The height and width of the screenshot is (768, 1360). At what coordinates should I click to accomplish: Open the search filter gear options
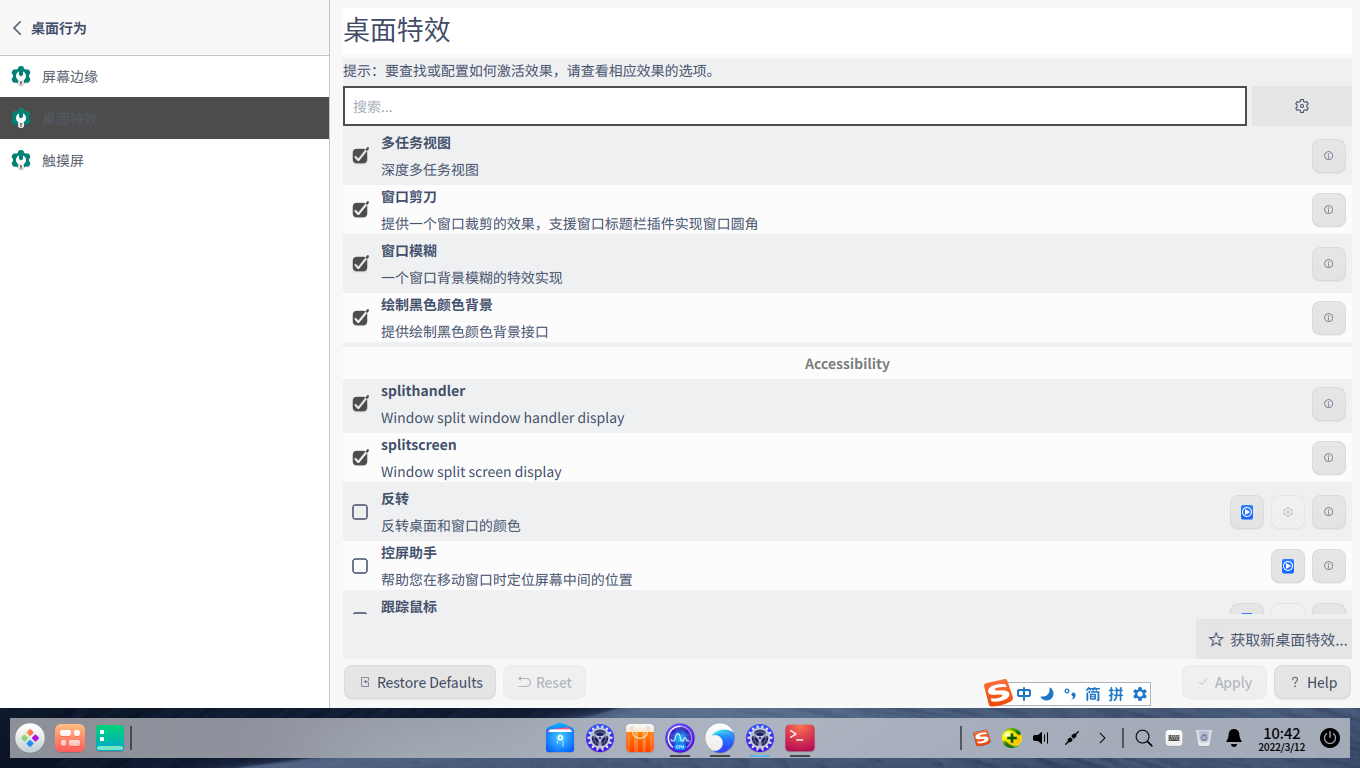tap(1301, 105)
